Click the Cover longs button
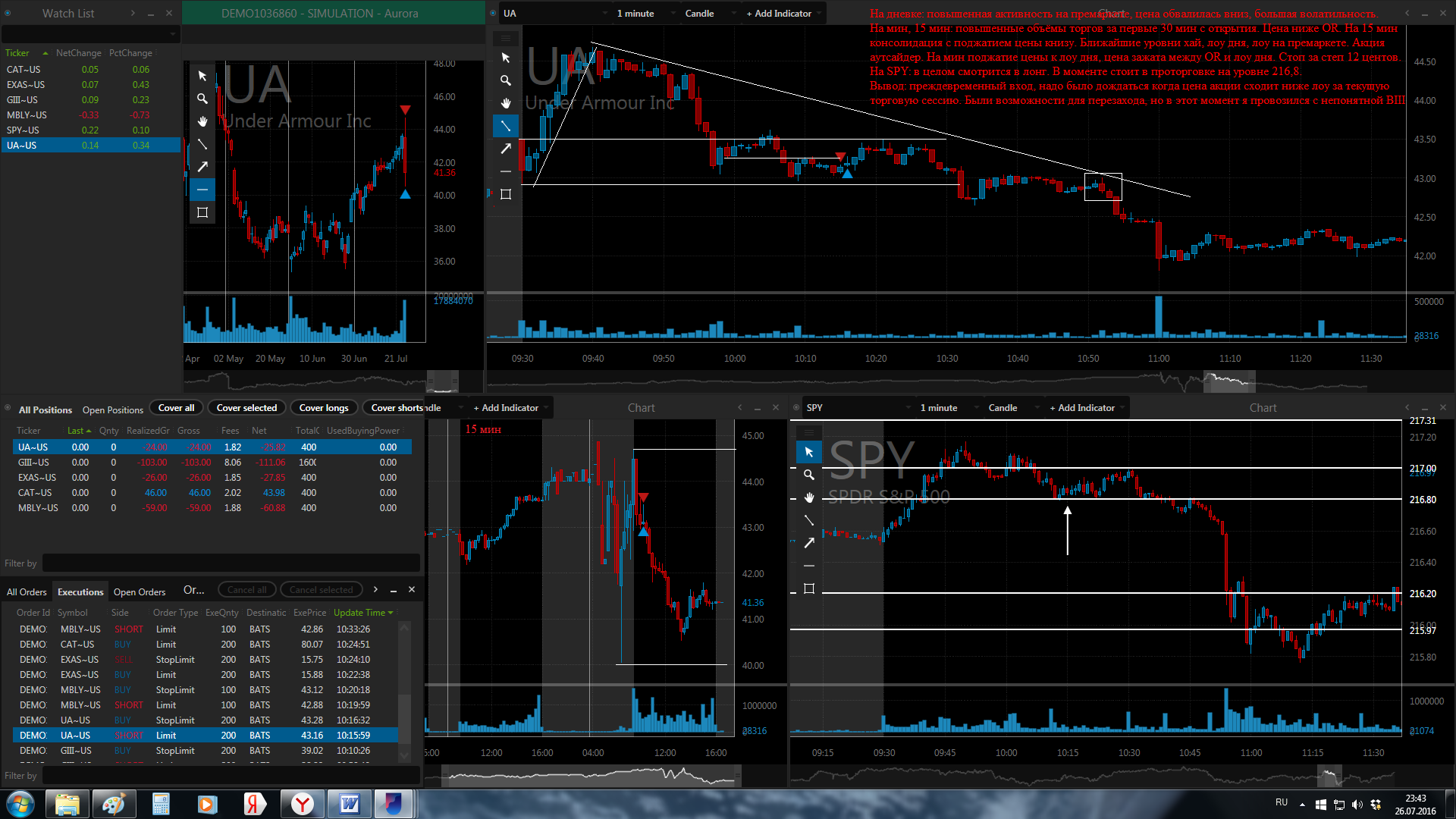This screenshot has width=1456, height=819. pos(324,408)
